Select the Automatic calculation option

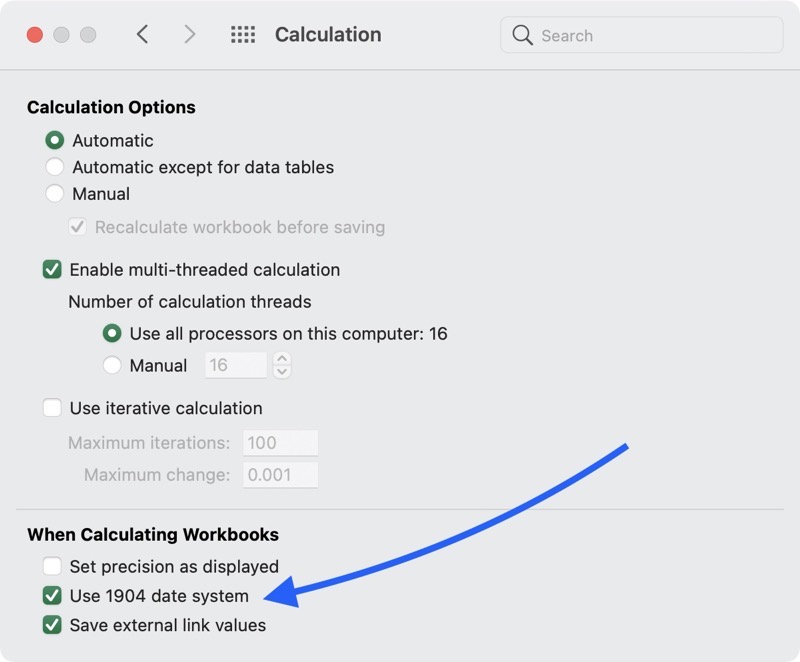coord(55,141)
